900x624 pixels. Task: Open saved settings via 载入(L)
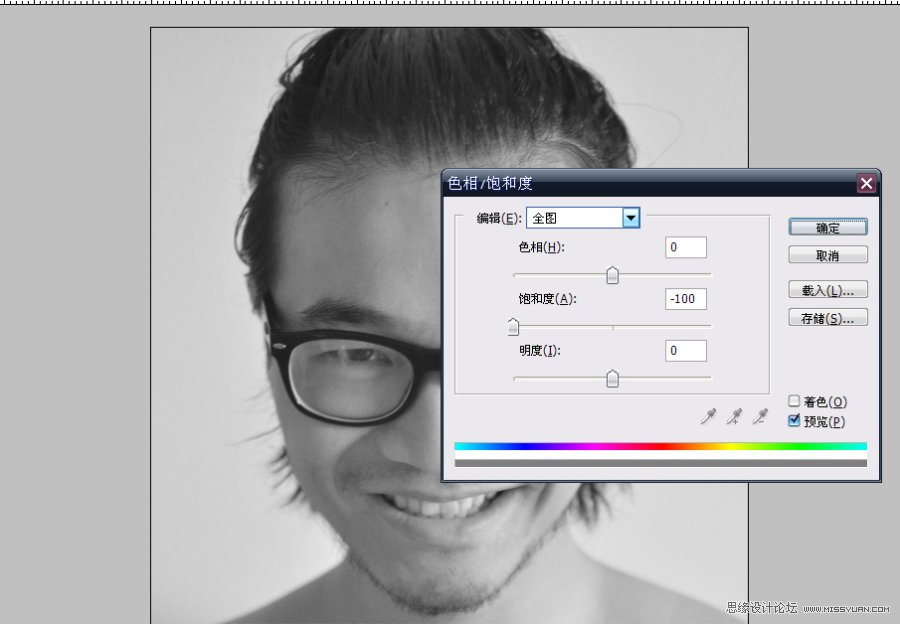tap(828, 289)
